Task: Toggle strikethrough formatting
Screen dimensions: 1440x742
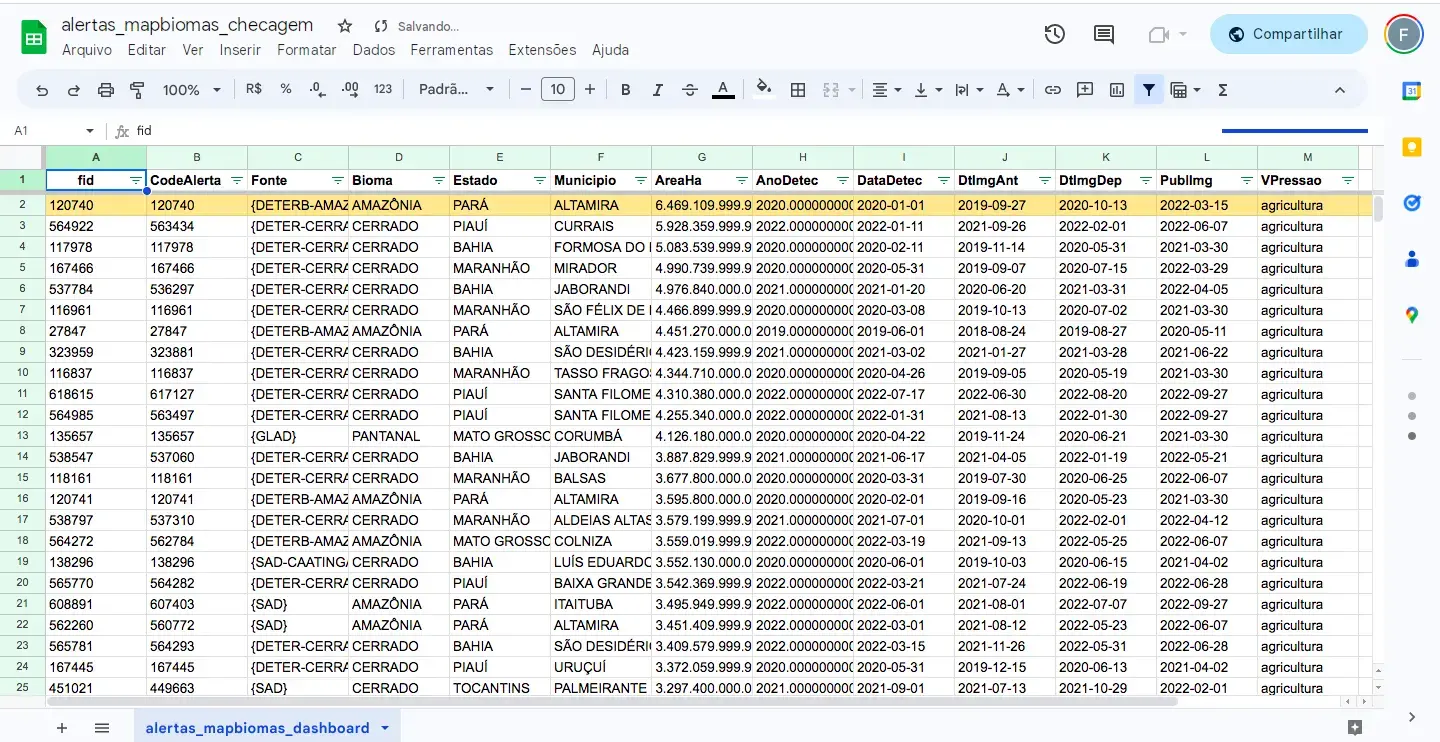Action: (x=690, y=90)
